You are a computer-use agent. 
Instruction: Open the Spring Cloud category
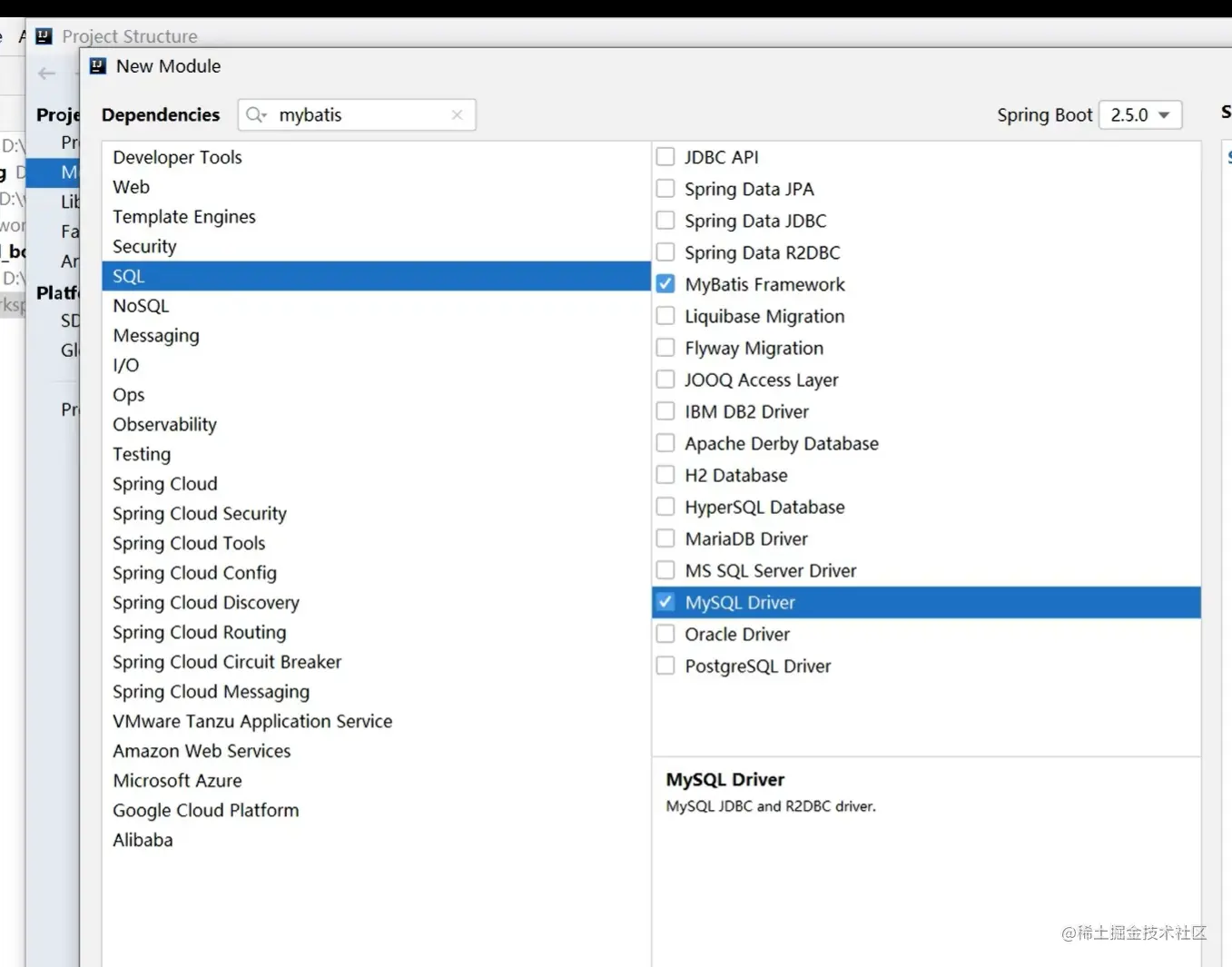pos(377,484)
